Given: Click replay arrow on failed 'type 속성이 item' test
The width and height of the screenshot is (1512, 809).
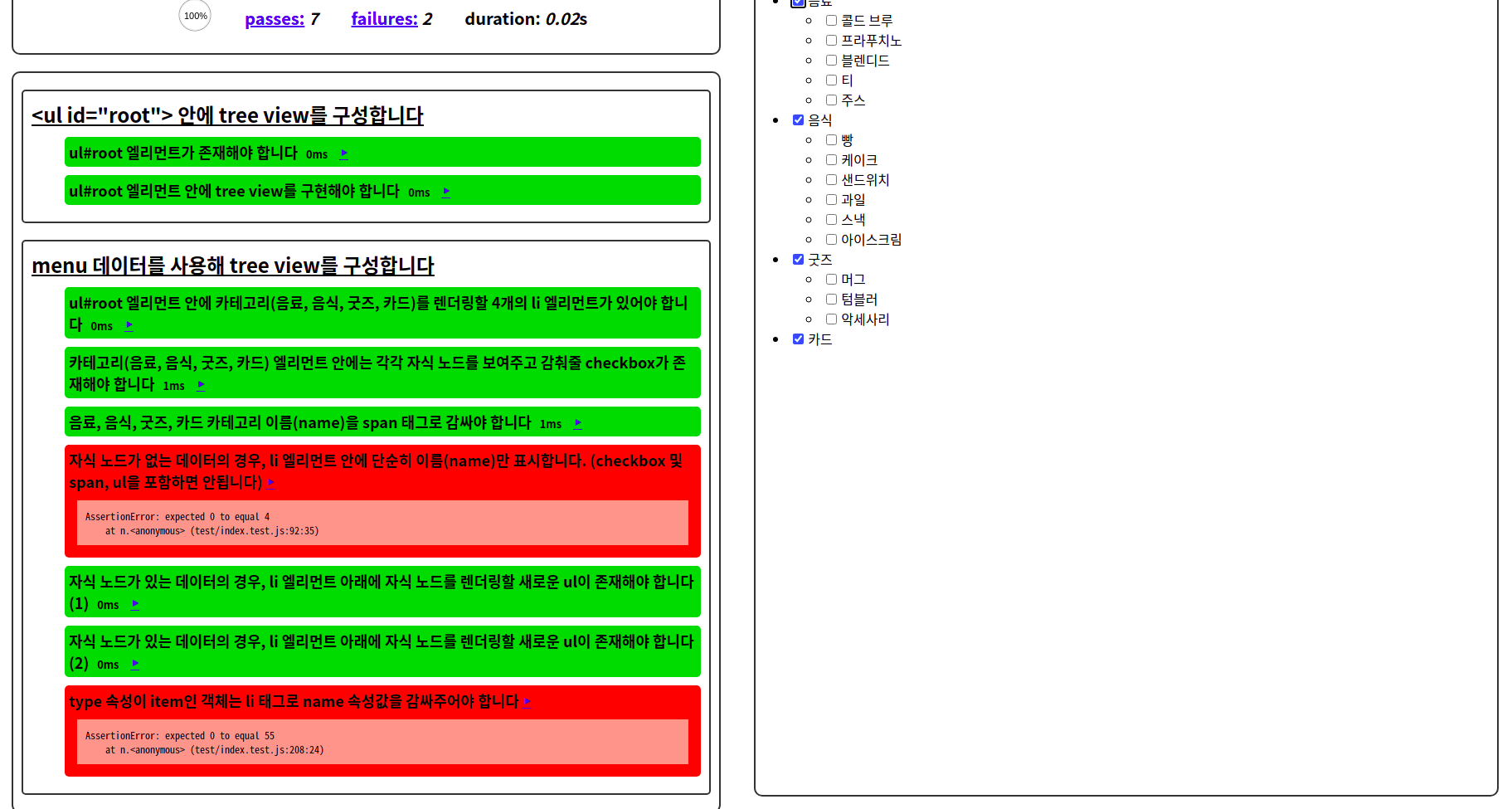Looking at the screenshot, I should 527,701.
